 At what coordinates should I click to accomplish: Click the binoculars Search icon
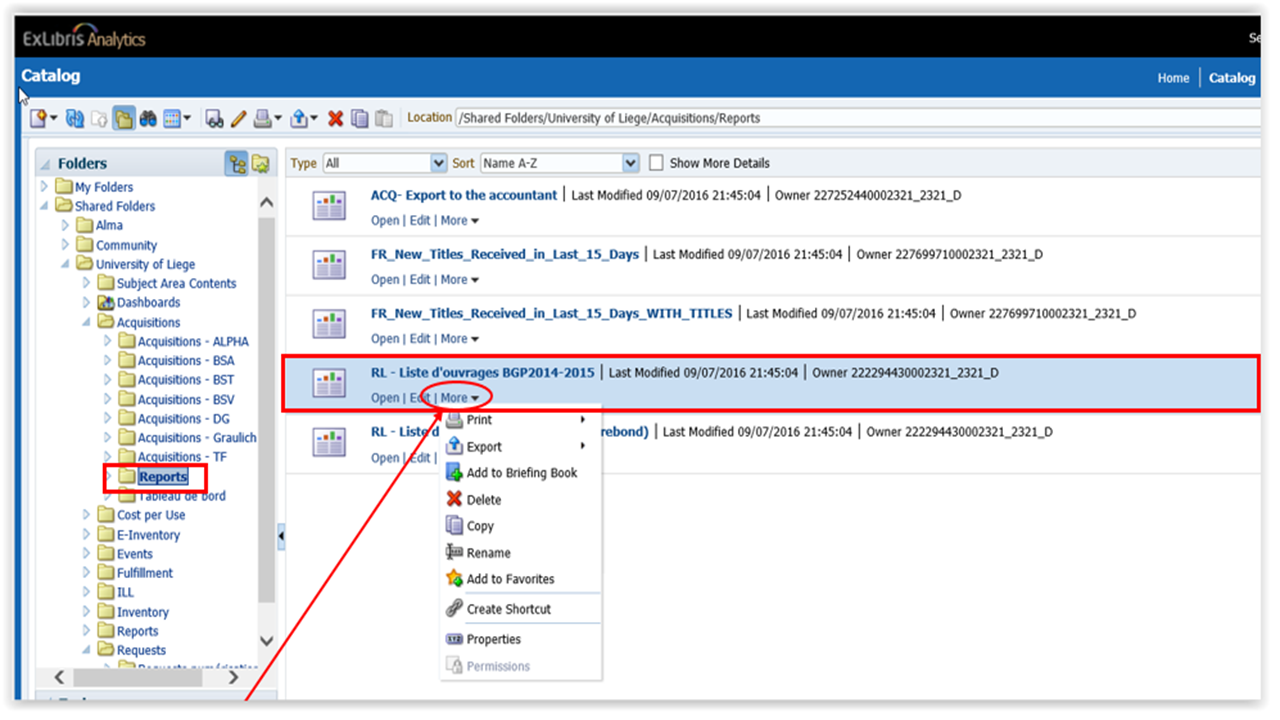tap(148, 118)
